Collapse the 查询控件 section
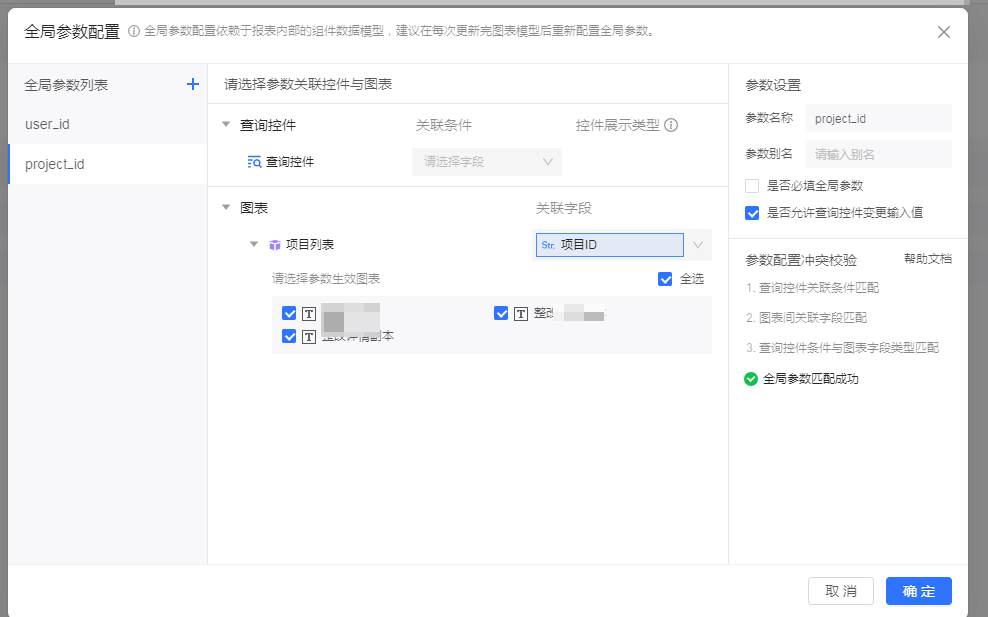The width and height of the screenshot is (988, 617). 226,125
